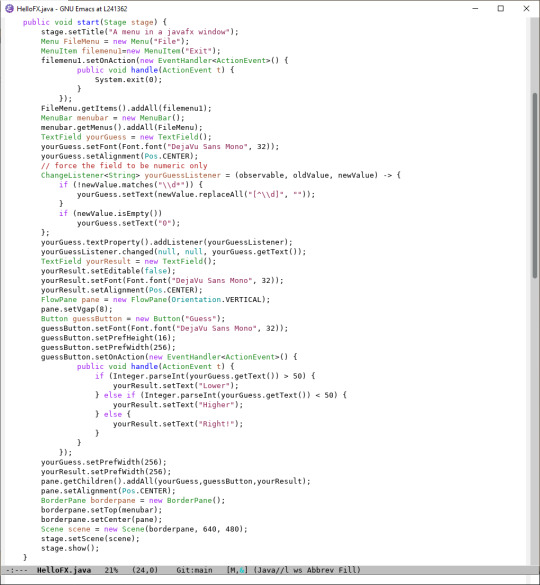Image resolution: width=540 pixels, height=585 pixels.
Task: Click the Emacs icon in title bar
Action: [9, 8]
